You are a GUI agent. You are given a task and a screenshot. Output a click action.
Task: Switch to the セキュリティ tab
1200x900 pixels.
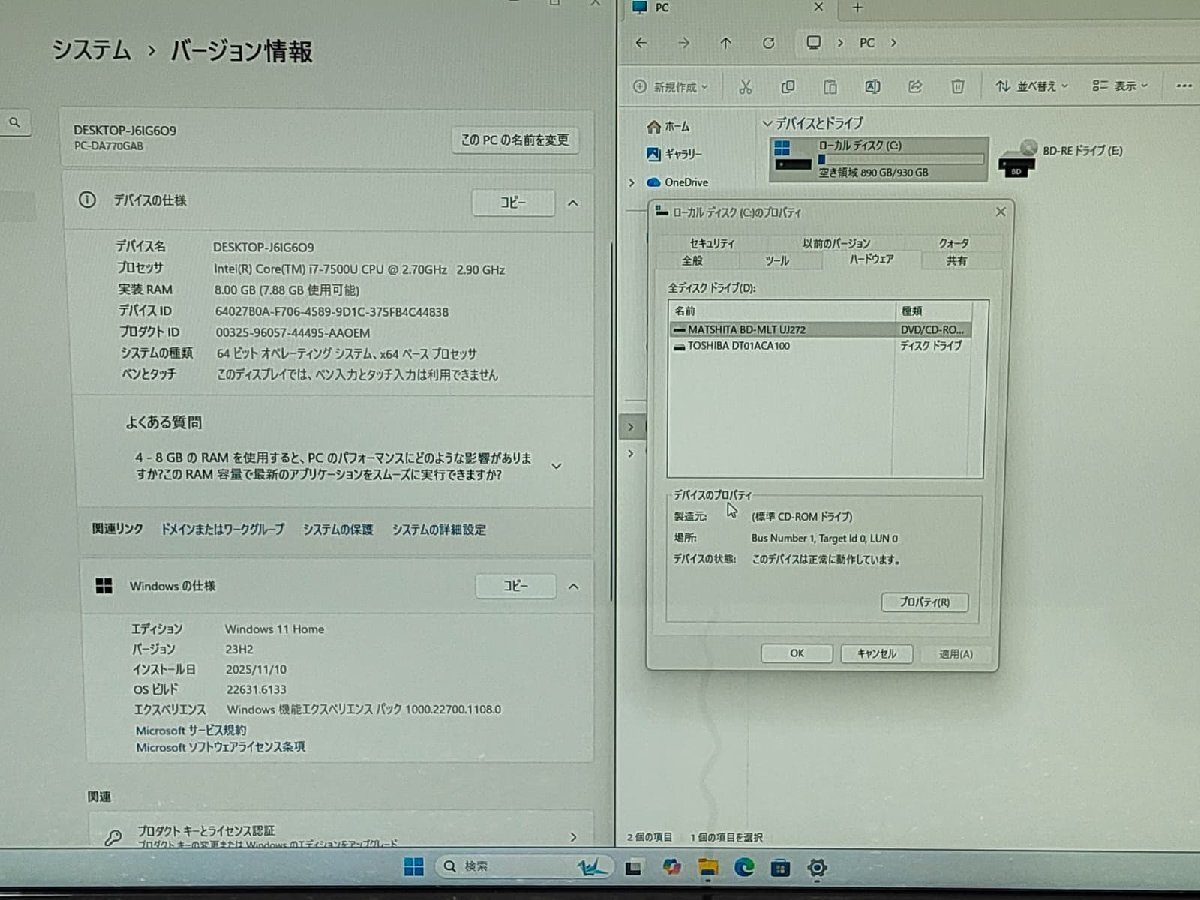coord(713,242)
